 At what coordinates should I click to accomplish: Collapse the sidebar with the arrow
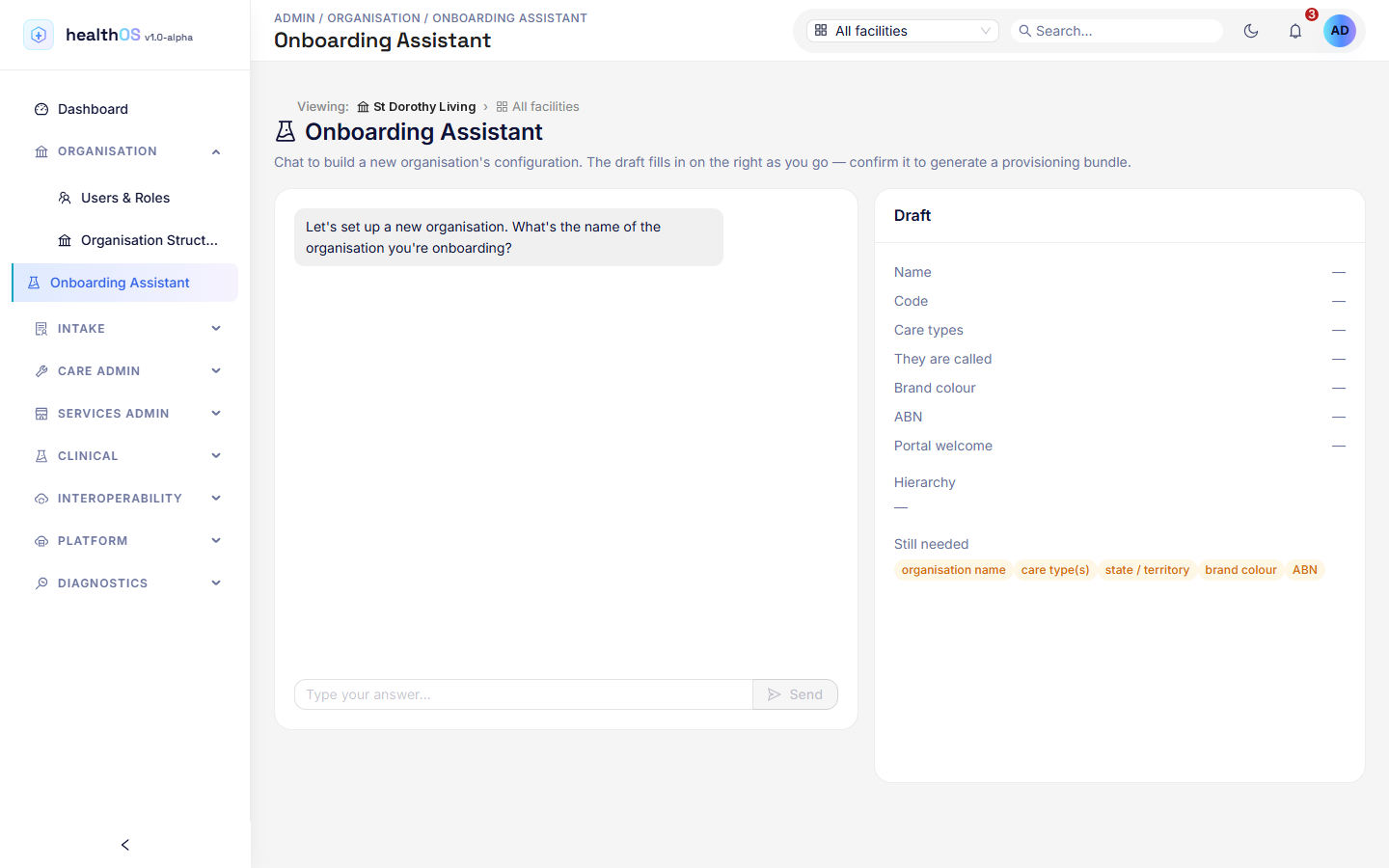[125, 845]
